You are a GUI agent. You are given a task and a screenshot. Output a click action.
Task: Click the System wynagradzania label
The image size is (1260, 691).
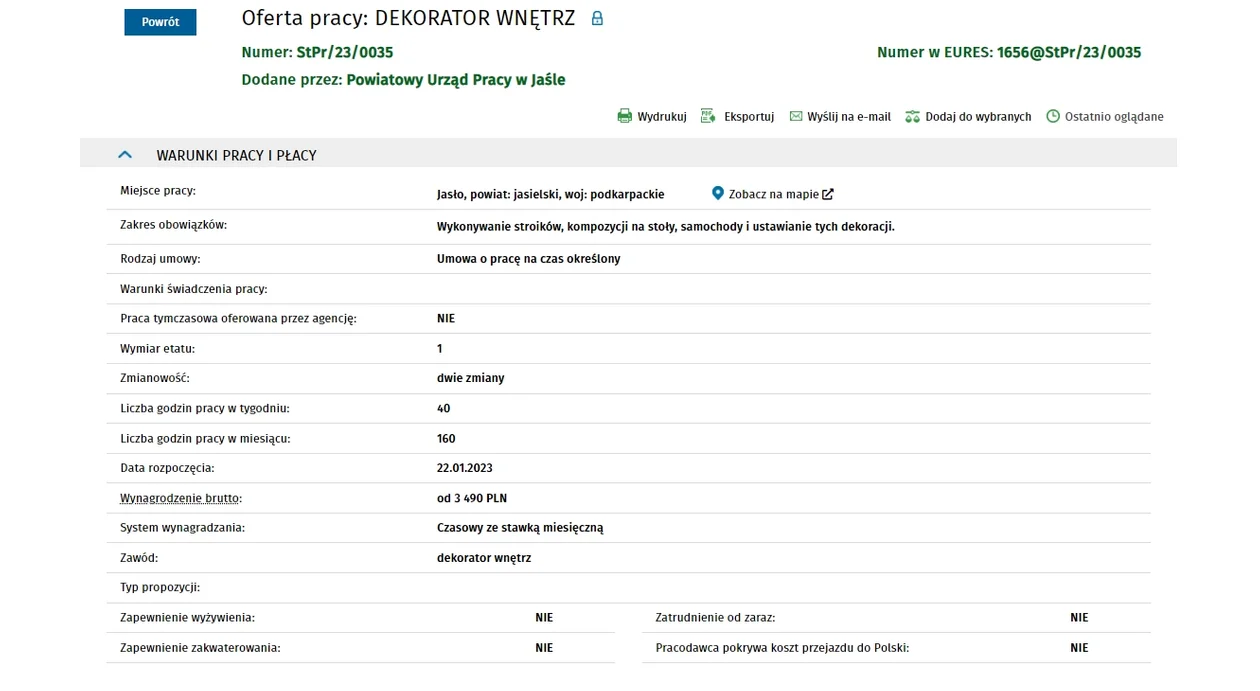[x=183, y=528]
